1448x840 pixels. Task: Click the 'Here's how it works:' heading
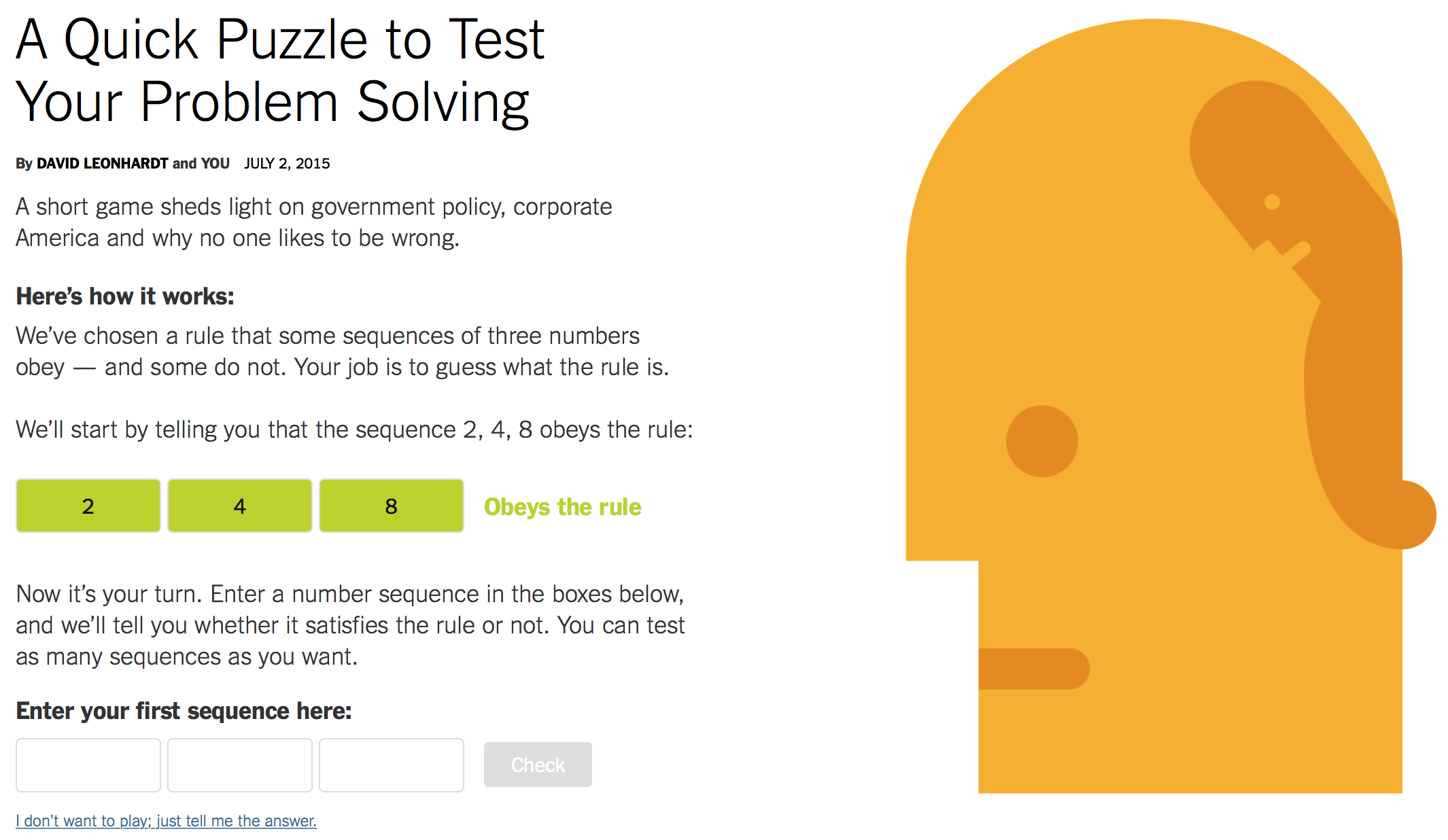pos(123,296)
